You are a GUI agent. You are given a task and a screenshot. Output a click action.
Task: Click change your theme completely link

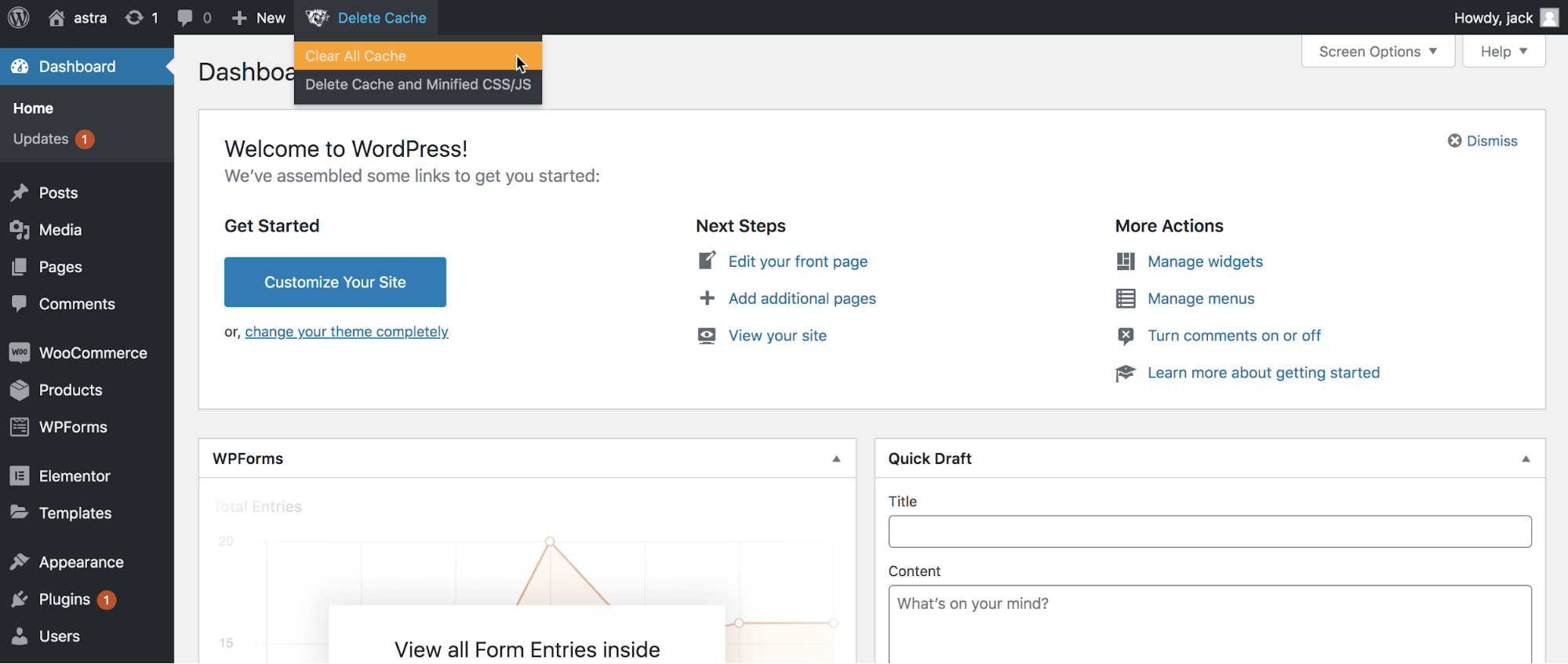[347, 332]
